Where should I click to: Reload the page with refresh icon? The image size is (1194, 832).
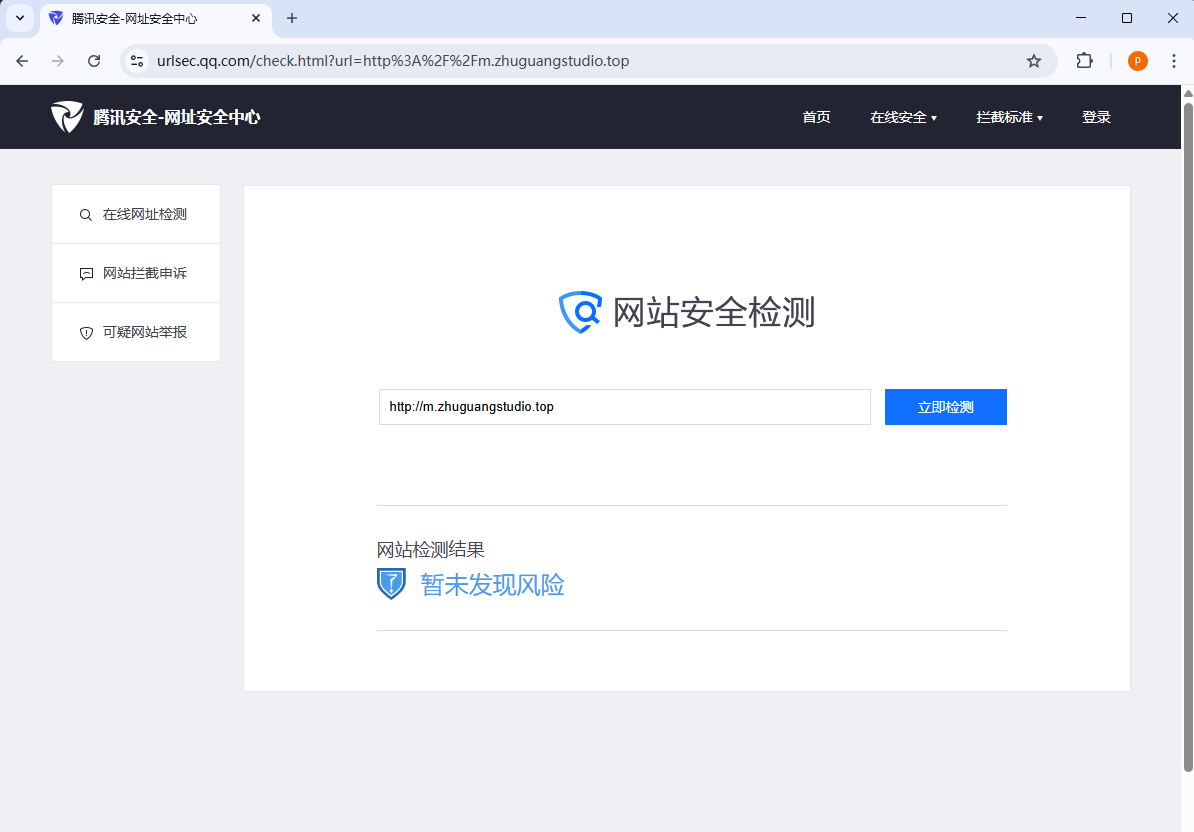pos(94,61)
